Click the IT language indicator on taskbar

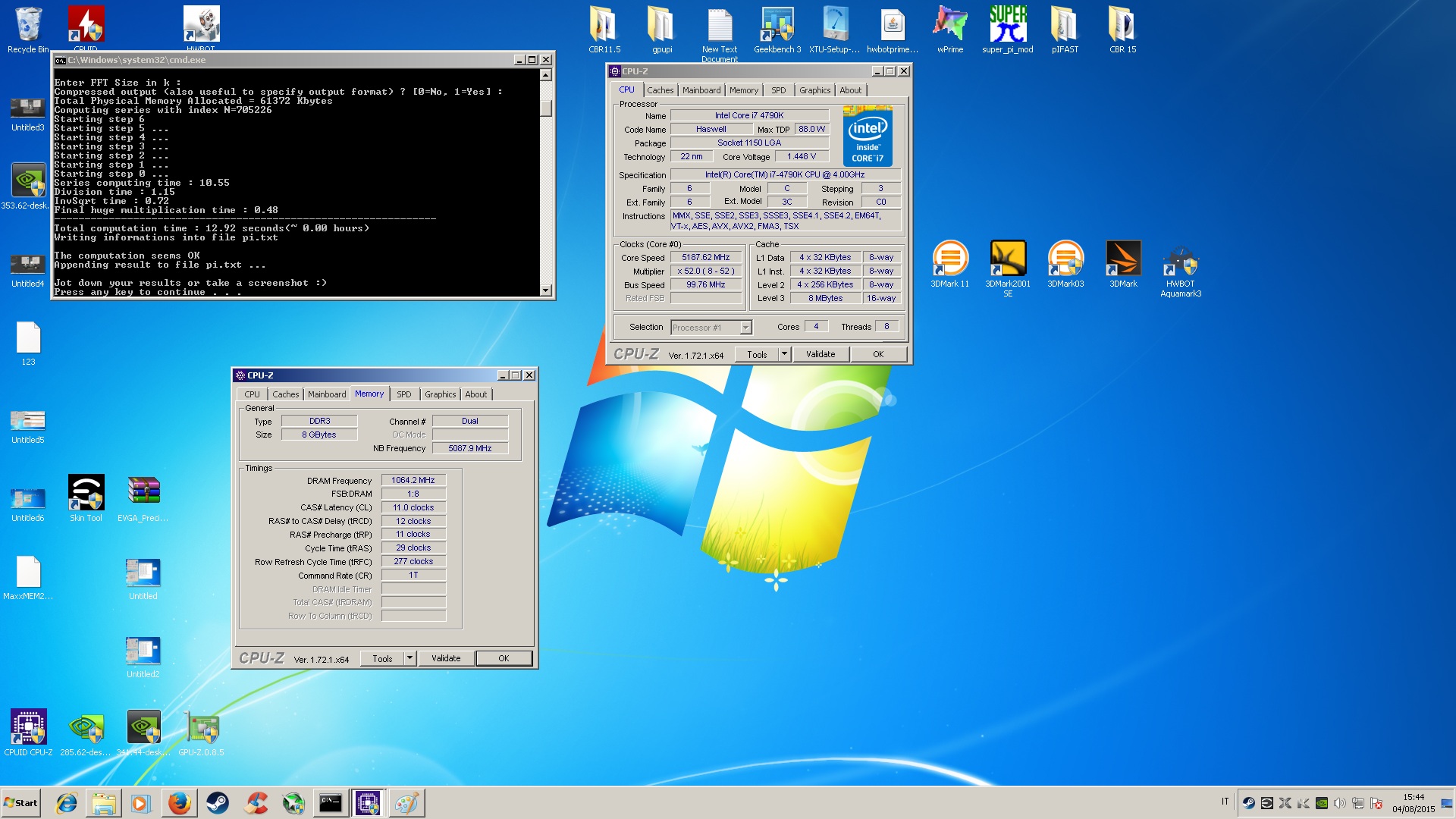[1225, 802]
